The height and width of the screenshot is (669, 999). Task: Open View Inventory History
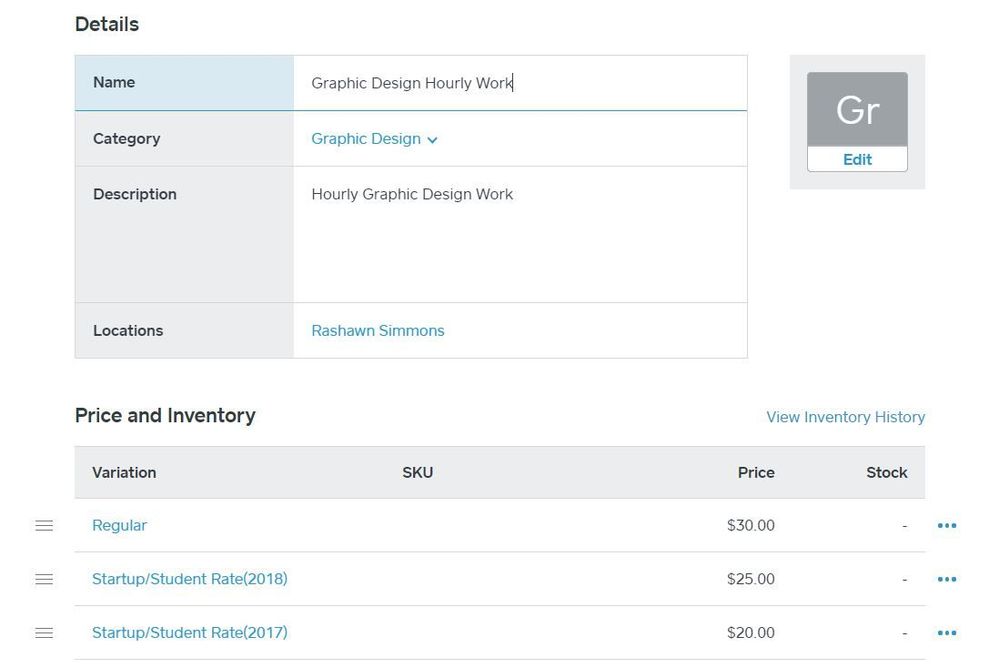pos(845,417)
